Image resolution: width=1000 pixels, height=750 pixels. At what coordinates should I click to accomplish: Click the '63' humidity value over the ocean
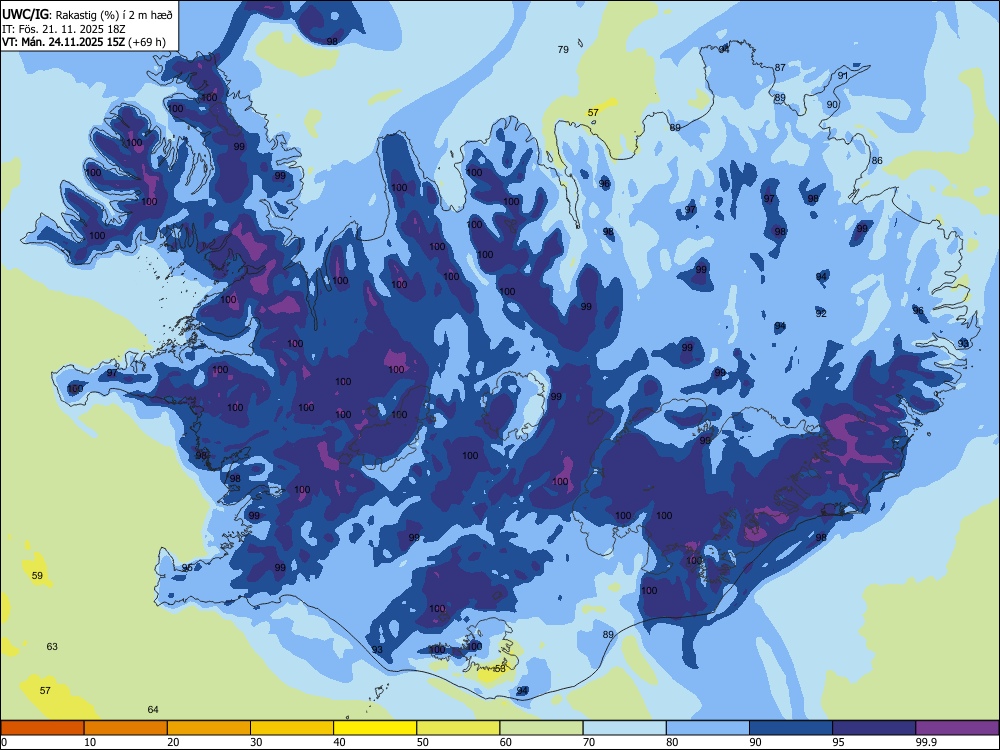coord(52,646)
